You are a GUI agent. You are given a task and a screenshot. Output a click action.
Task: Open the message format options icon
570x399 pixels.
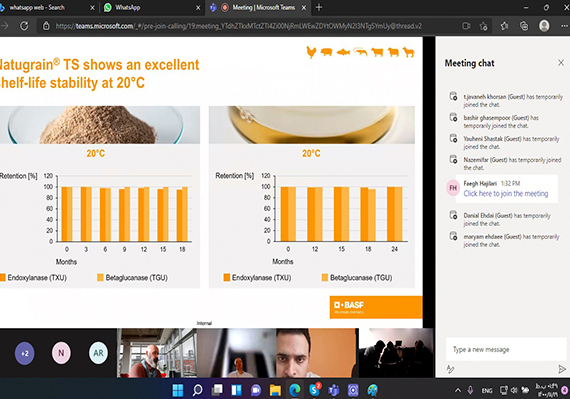(x=450, y=369)
